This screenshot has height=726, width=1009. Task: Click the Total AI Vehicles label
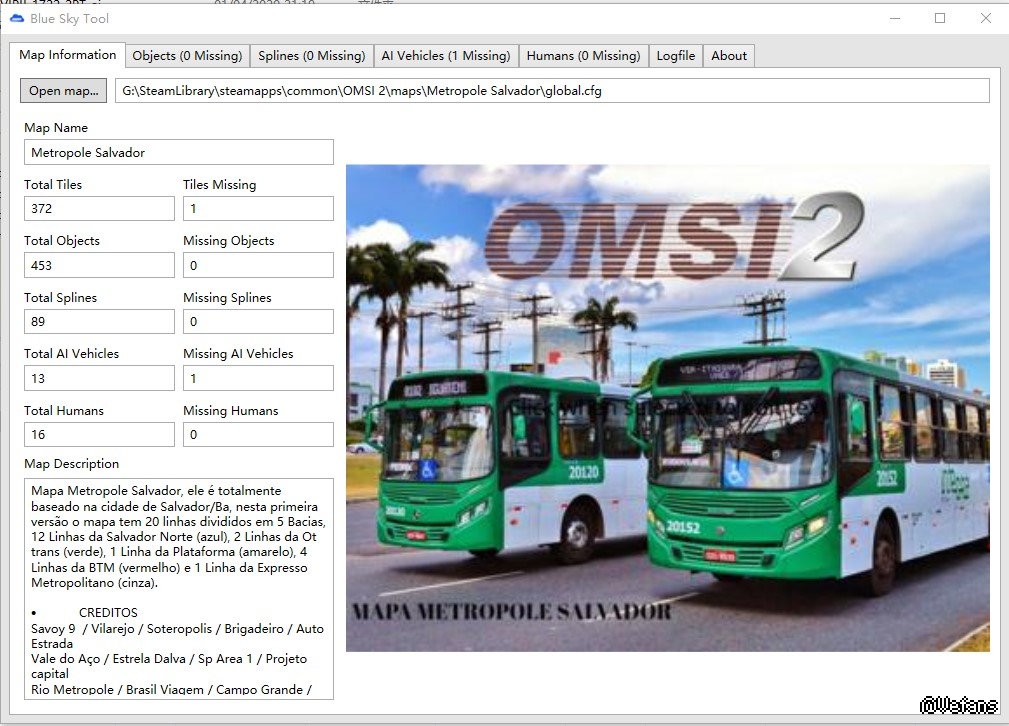pyautogui.click(x=71, y=353)
